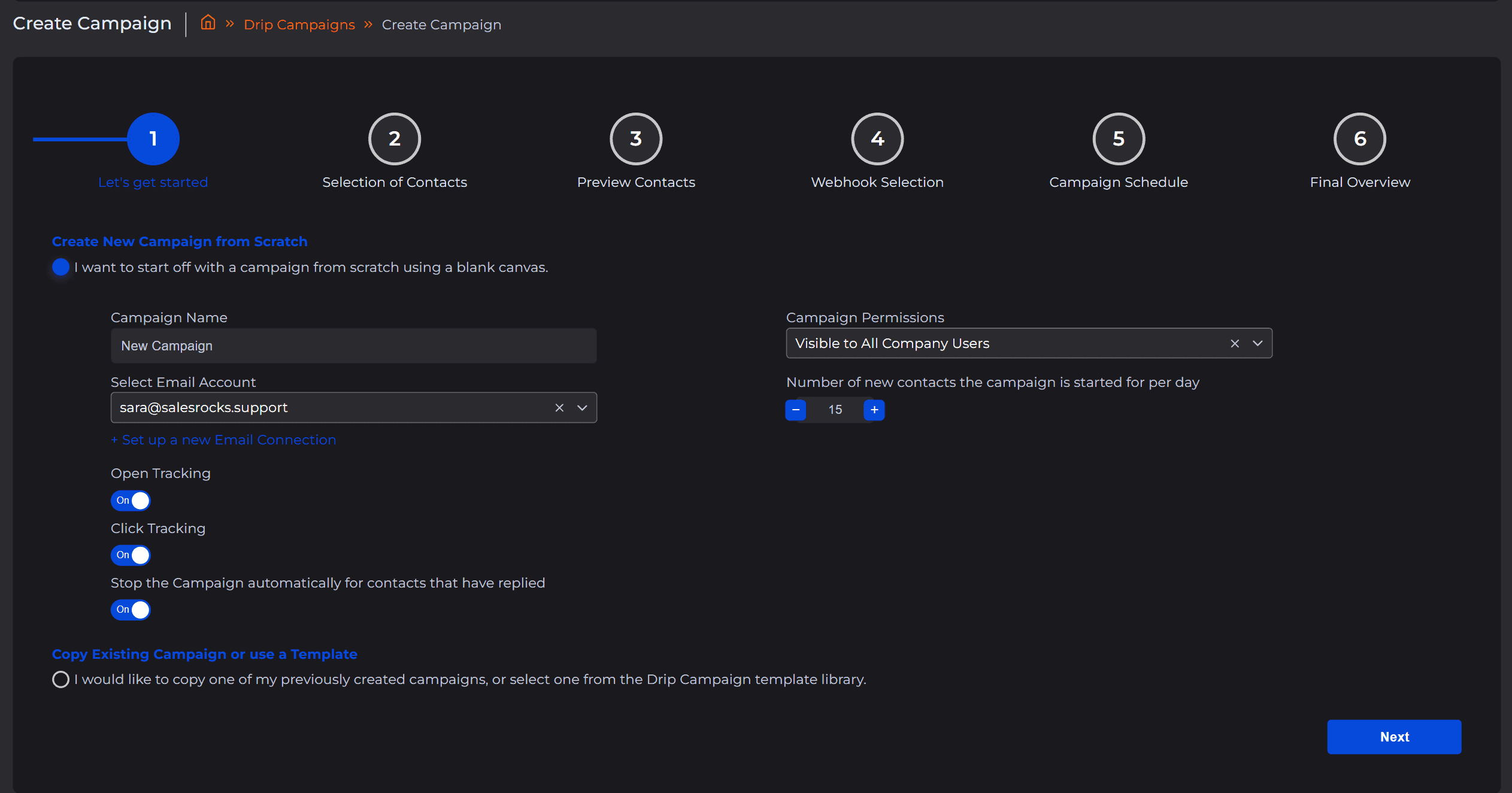This screenshot has width=1512, height=793.
Task: Toggle auto-stop for replied contacts
Action: [131, 610]
